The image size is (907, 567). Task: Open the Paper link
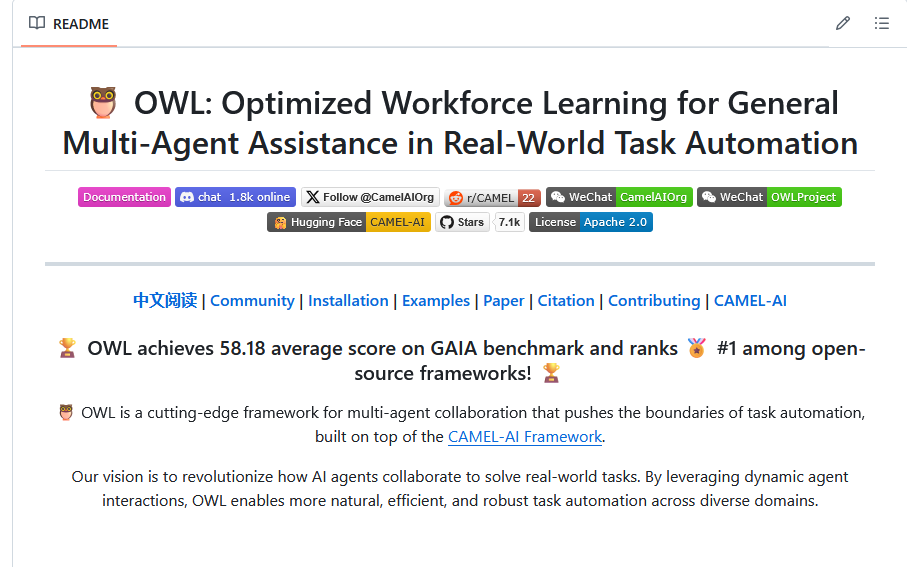[x=503, y=301]
